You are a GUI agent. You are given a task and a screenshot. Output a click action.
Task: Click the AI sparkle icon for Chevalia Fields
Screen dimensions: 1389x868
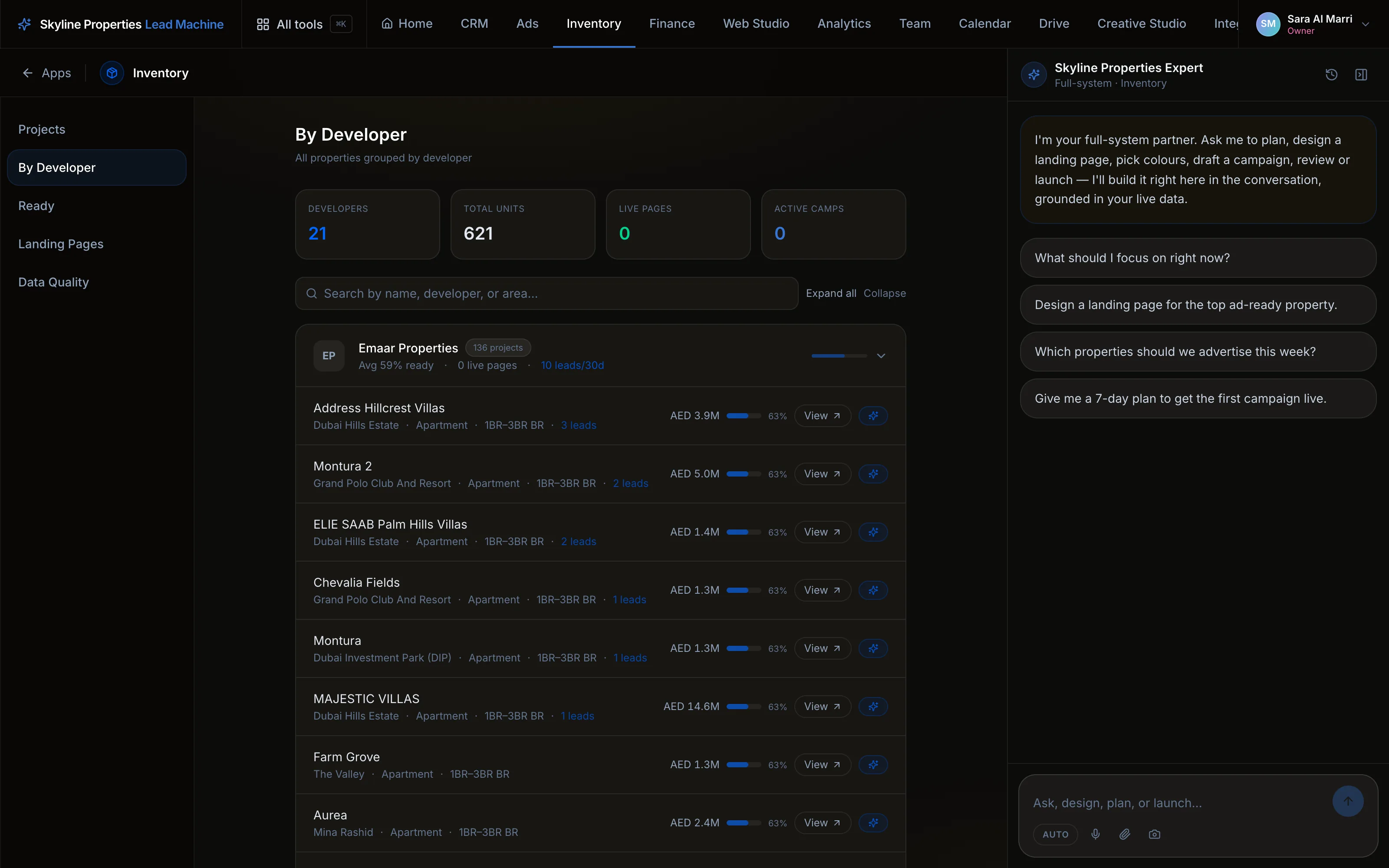coord(873,590)
